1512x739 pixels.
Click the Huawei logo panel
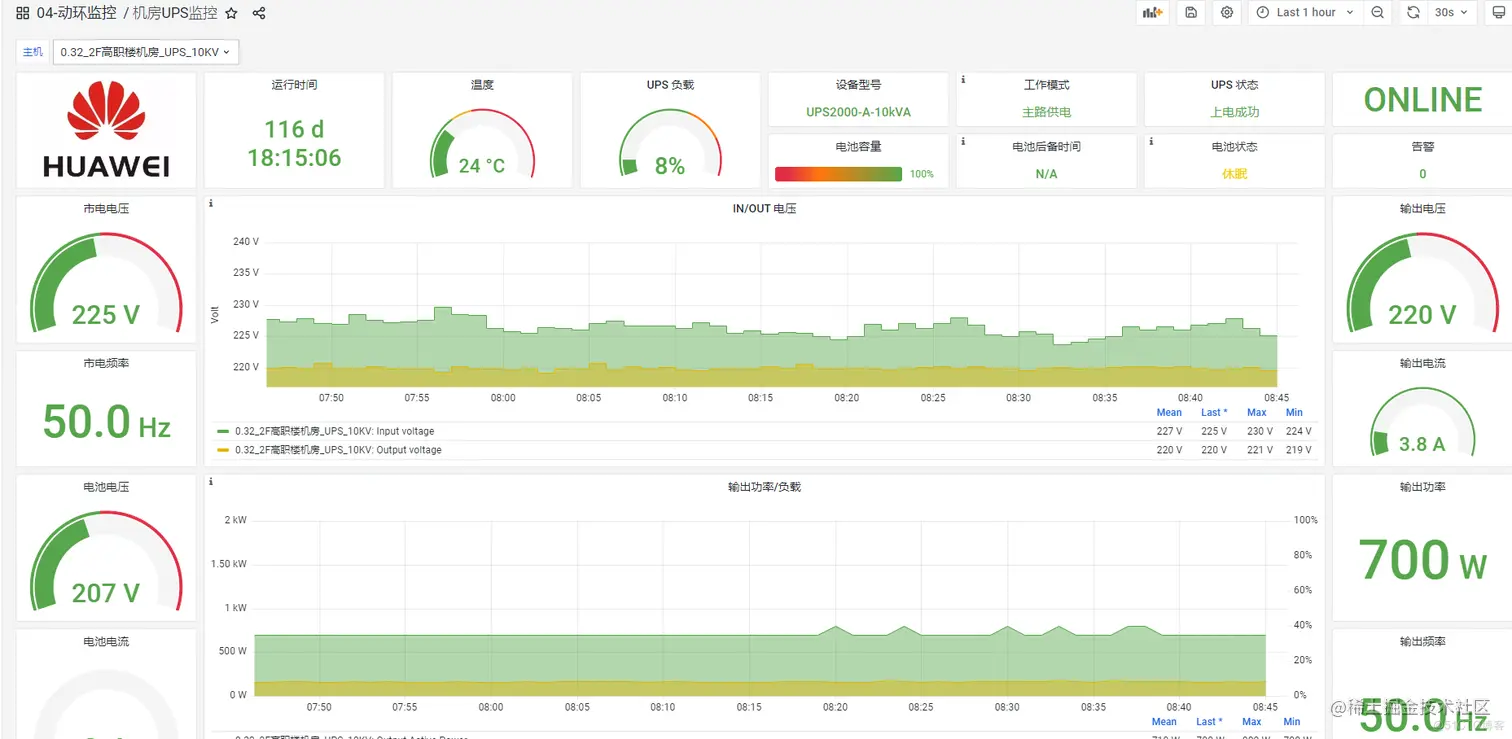(x=106, y=131)
